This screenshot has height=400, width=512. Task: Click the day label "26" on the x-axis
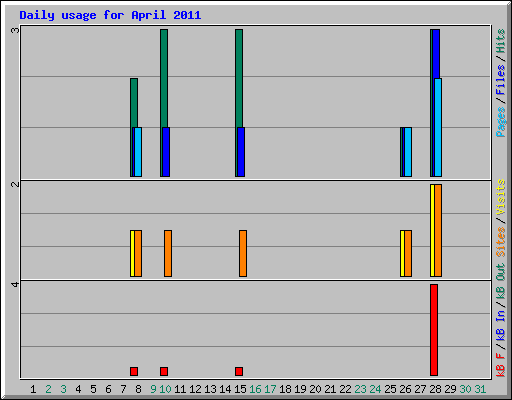tap(405, 389)
